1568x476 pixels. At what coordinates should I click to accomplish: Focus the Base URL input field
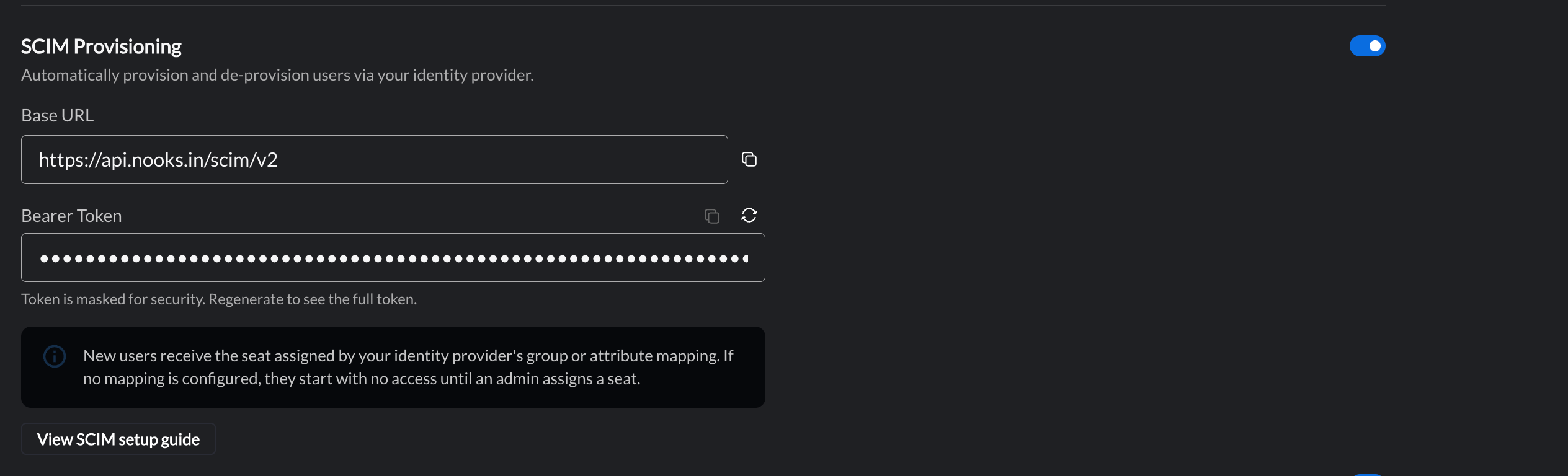(x=375, y=159)
